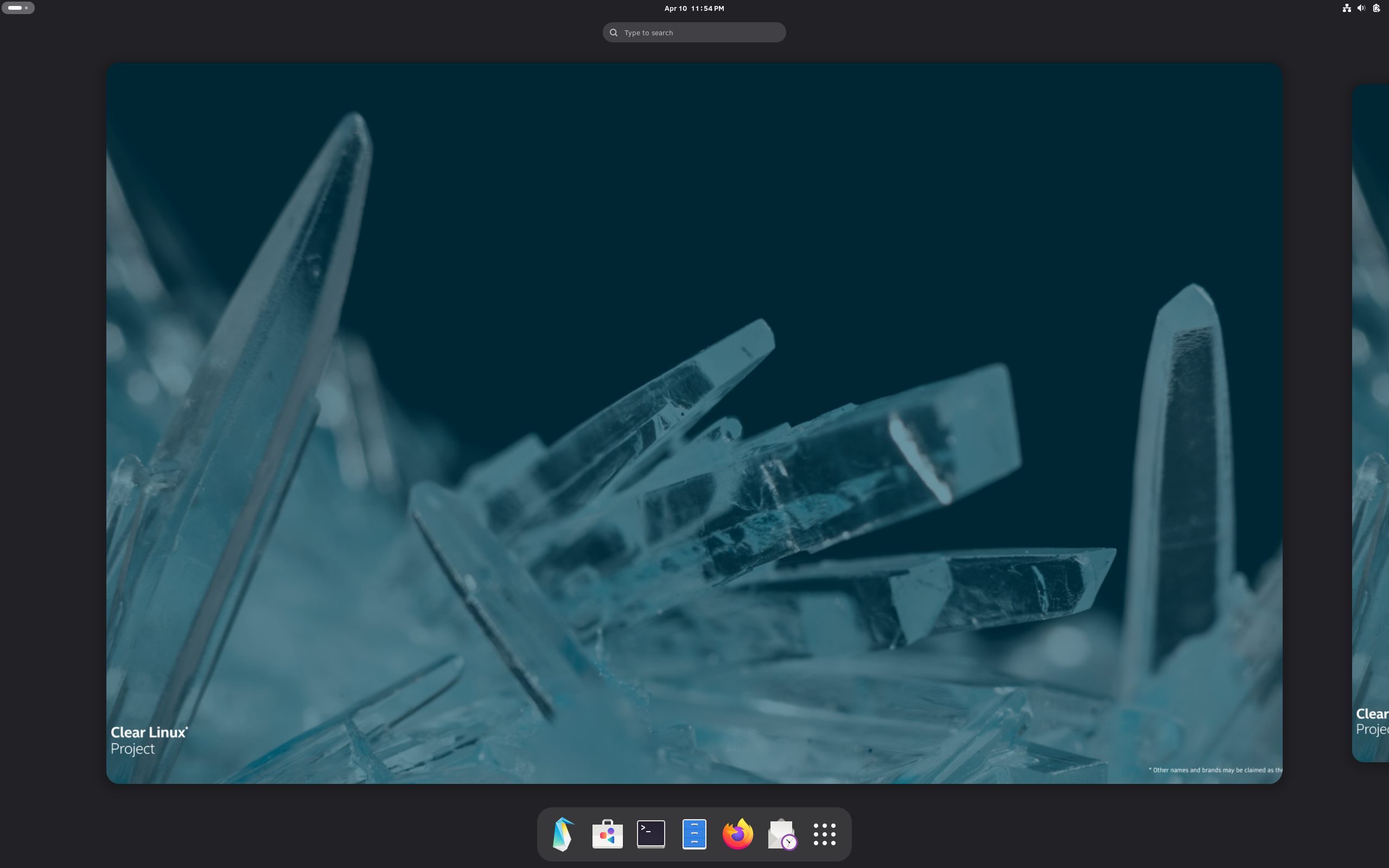The height and width of the screenshot is (868, 1389).
Task: Click the Clear Linux Project logo on the wallpaper
Action: point(149,739)
